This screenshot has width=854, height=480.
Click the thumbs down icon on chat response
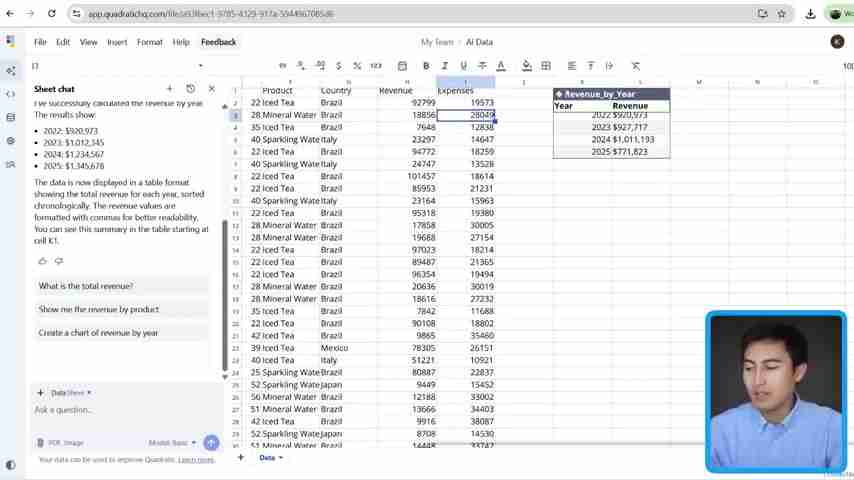point(58,261)
